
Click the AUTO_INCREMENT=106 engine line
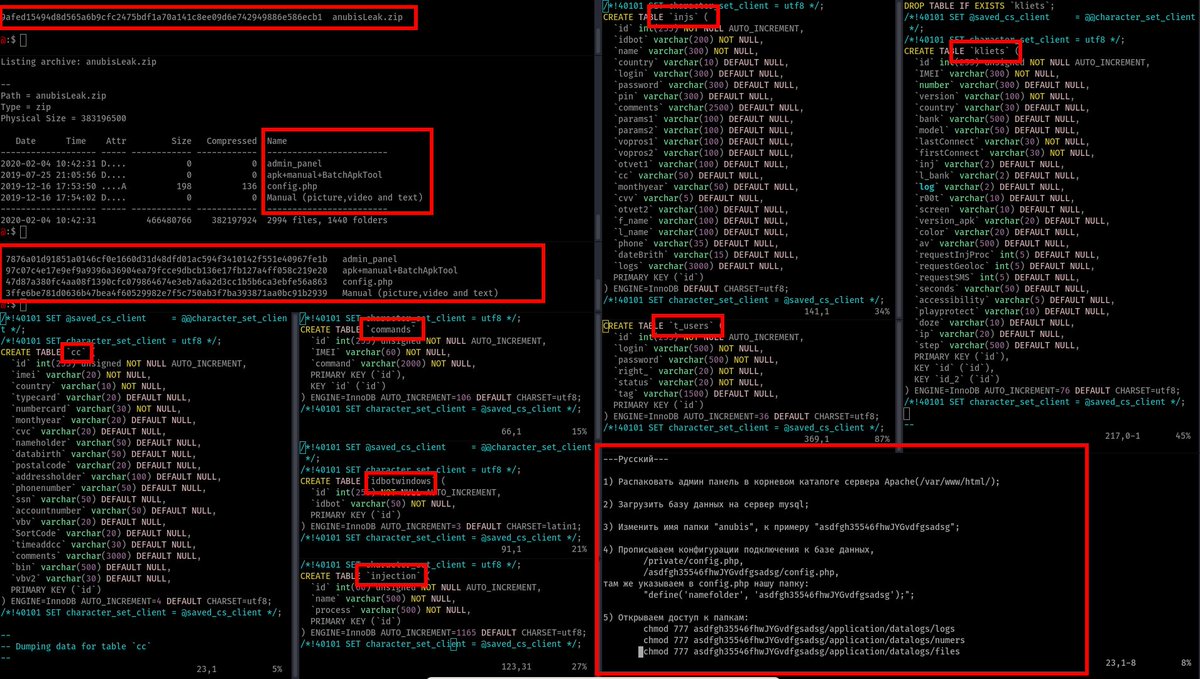point(443,397)
